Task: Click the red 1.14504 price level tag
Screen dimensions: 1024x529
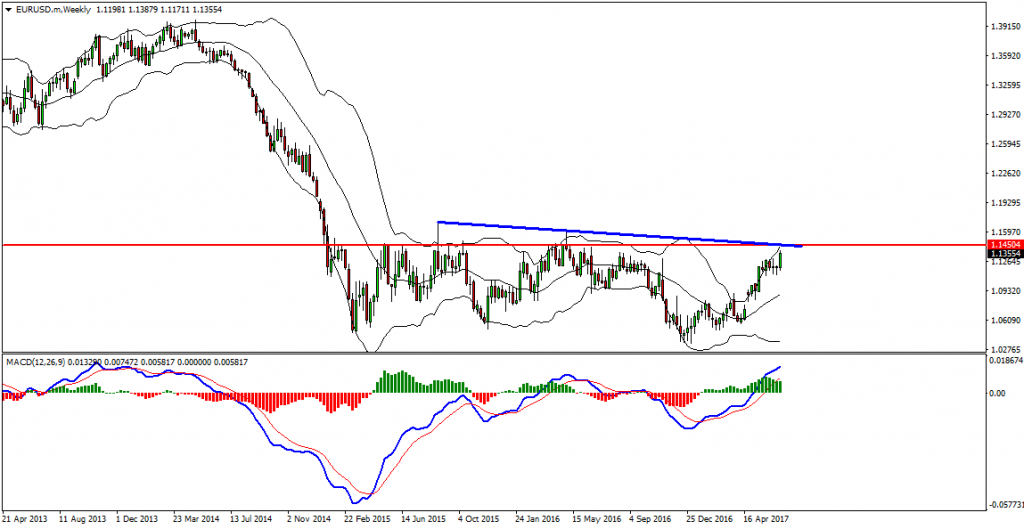Action: pyautogui.click(x=1003, y=244)
